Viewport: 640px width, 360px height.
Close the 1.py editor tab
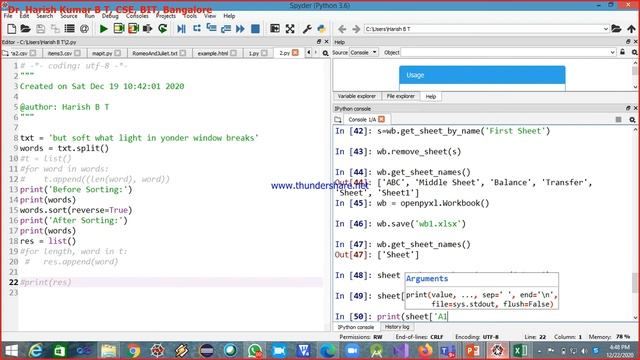click(264, 53)
